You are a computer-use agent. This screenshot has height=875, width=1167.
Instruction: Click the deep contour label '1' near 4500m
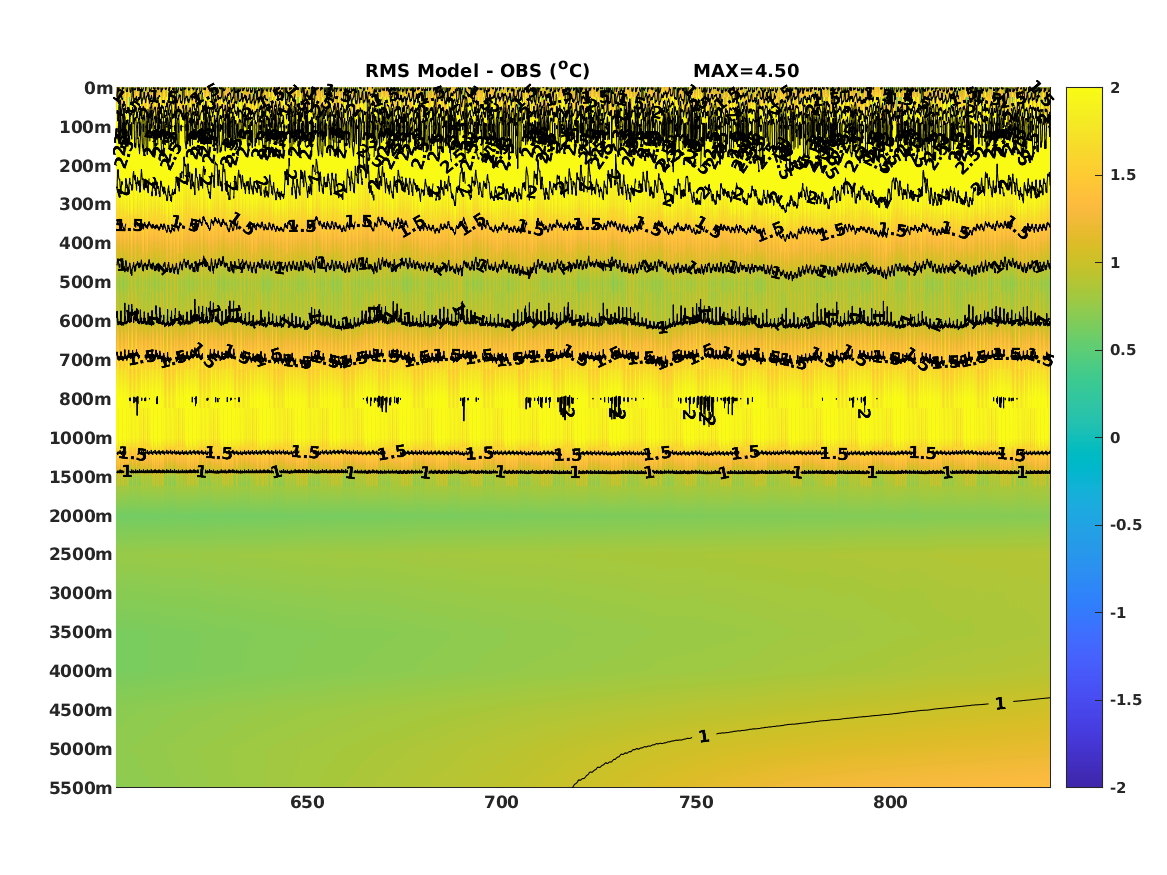click(1000, 703)
